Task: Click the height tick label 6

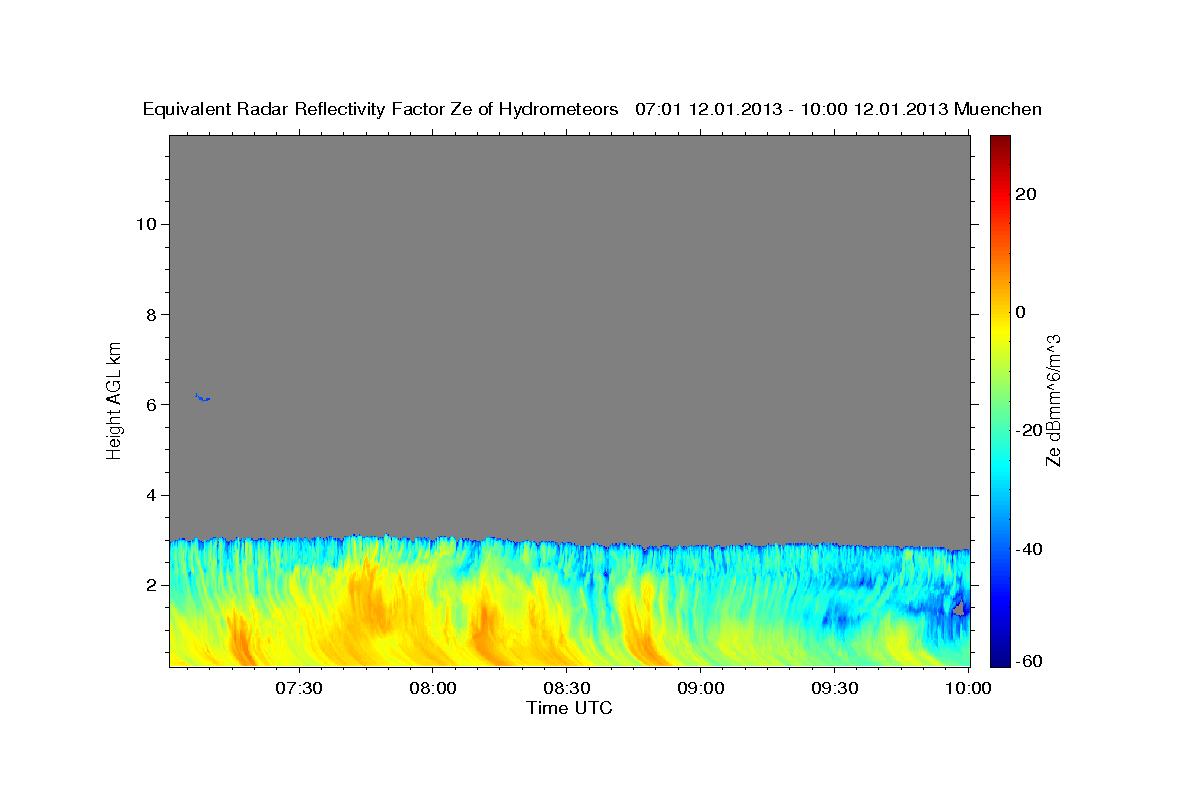Action: pos(150,405)
